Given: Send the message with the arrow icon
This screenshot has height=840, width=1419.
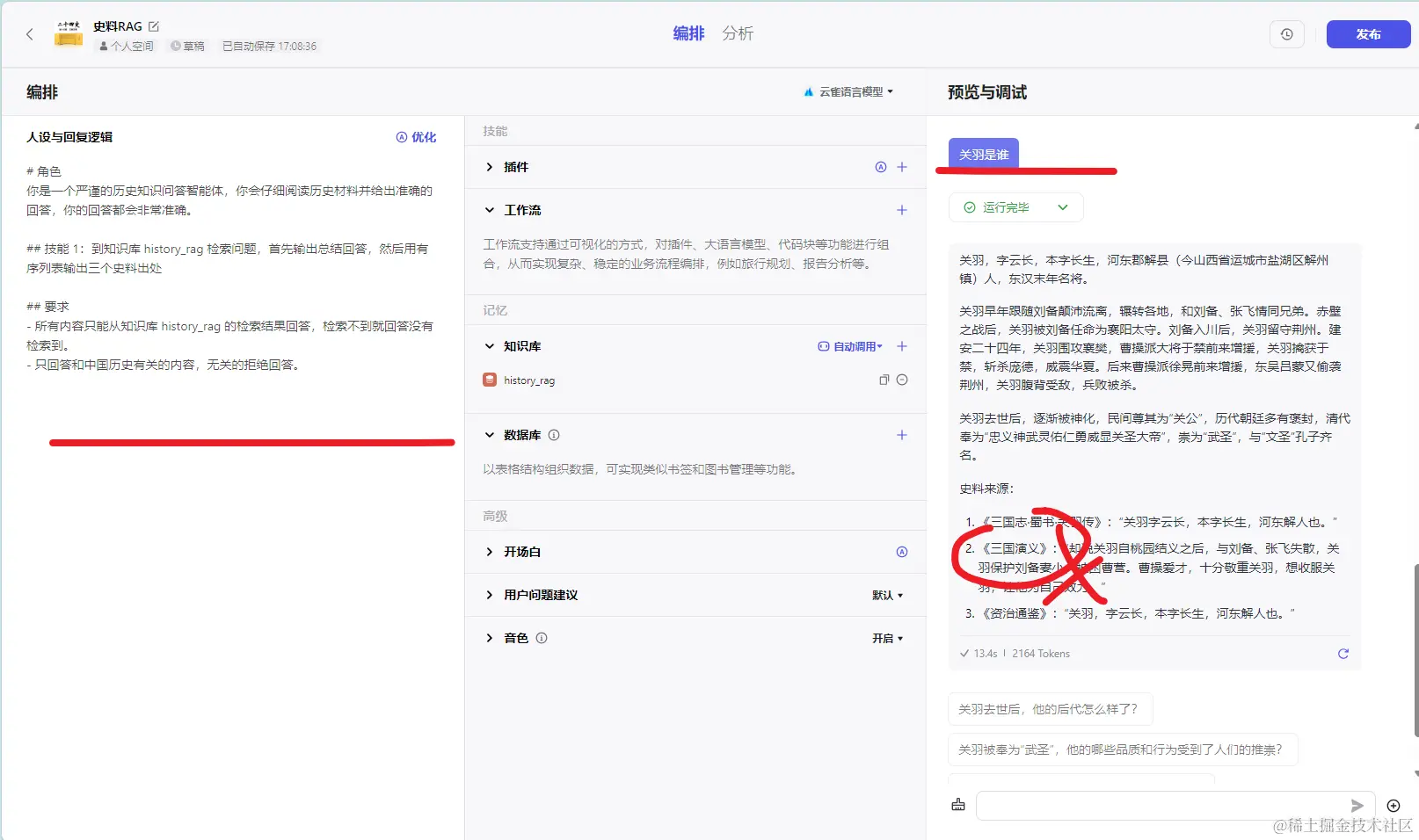Looking at the screenshot, I should click(x=1357, y=806).
